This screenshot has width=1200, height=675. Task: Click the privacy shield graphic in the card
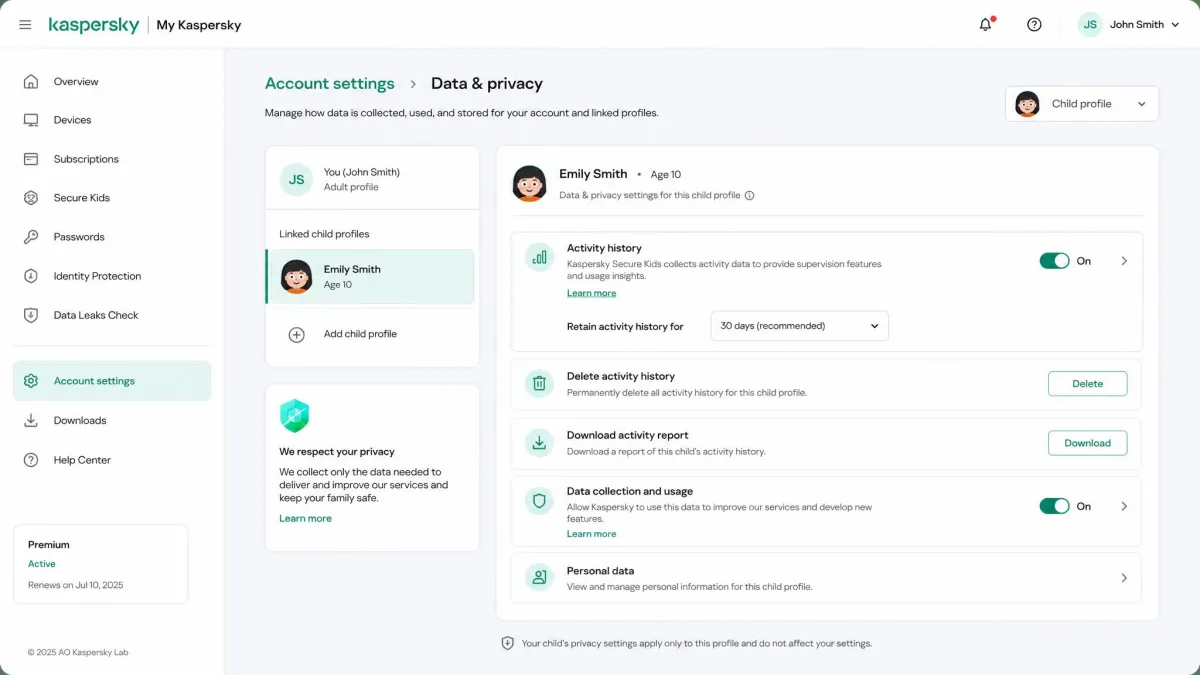click(x=294, y=416)
